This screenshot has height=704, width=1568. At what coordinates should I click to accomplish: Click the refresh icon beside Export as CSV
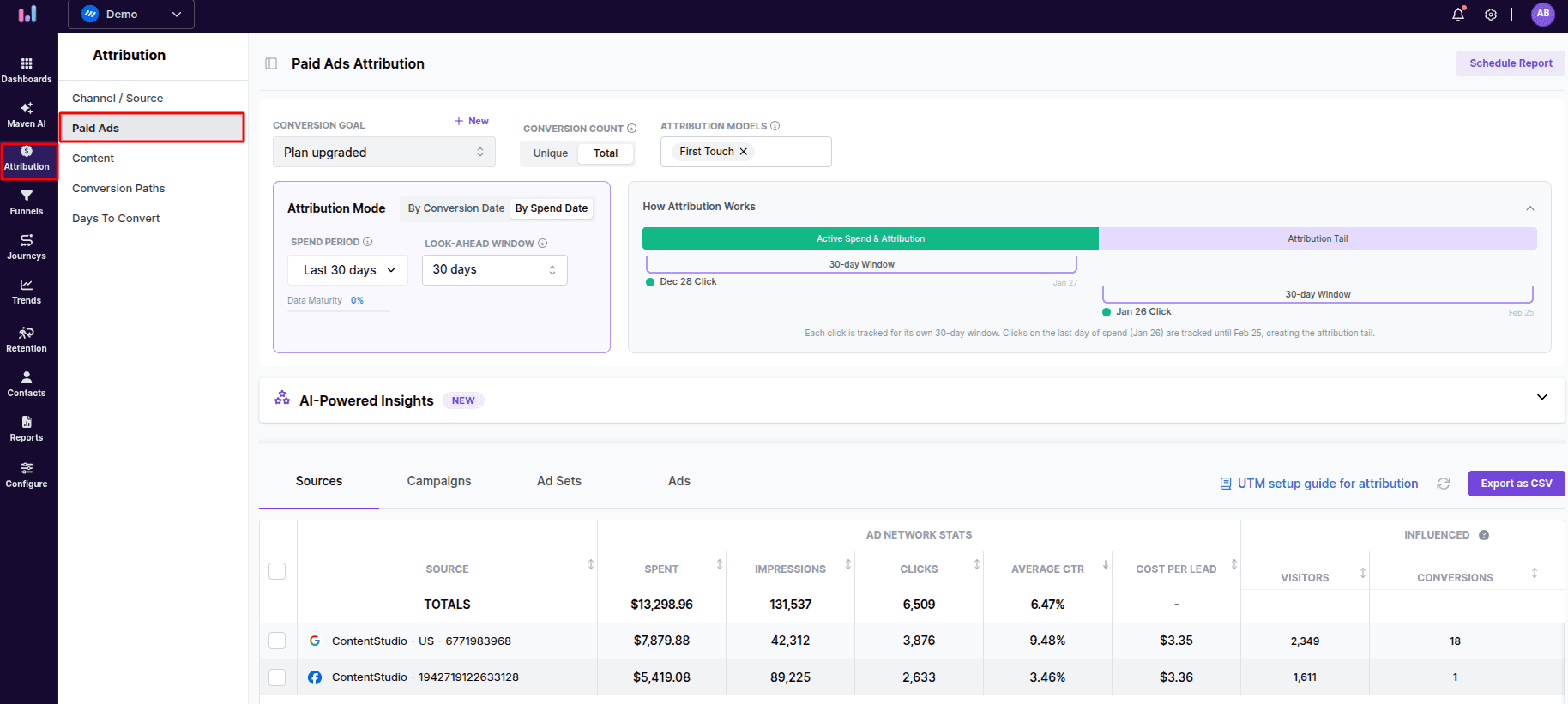[x=1444, y=484]
